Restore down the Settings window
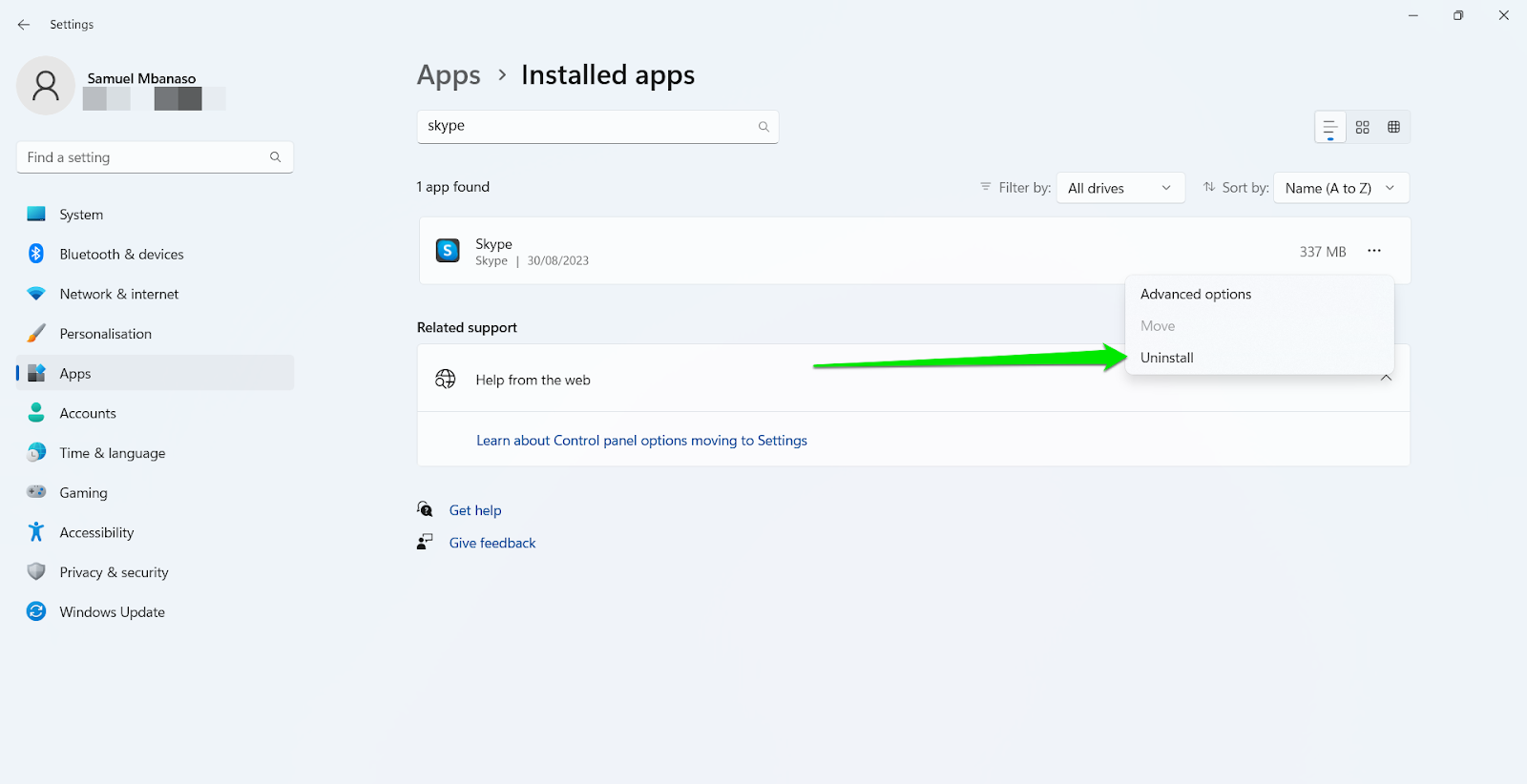Screen dimensions: 1527x784 pyautogui.click(x=1458, y=15)
